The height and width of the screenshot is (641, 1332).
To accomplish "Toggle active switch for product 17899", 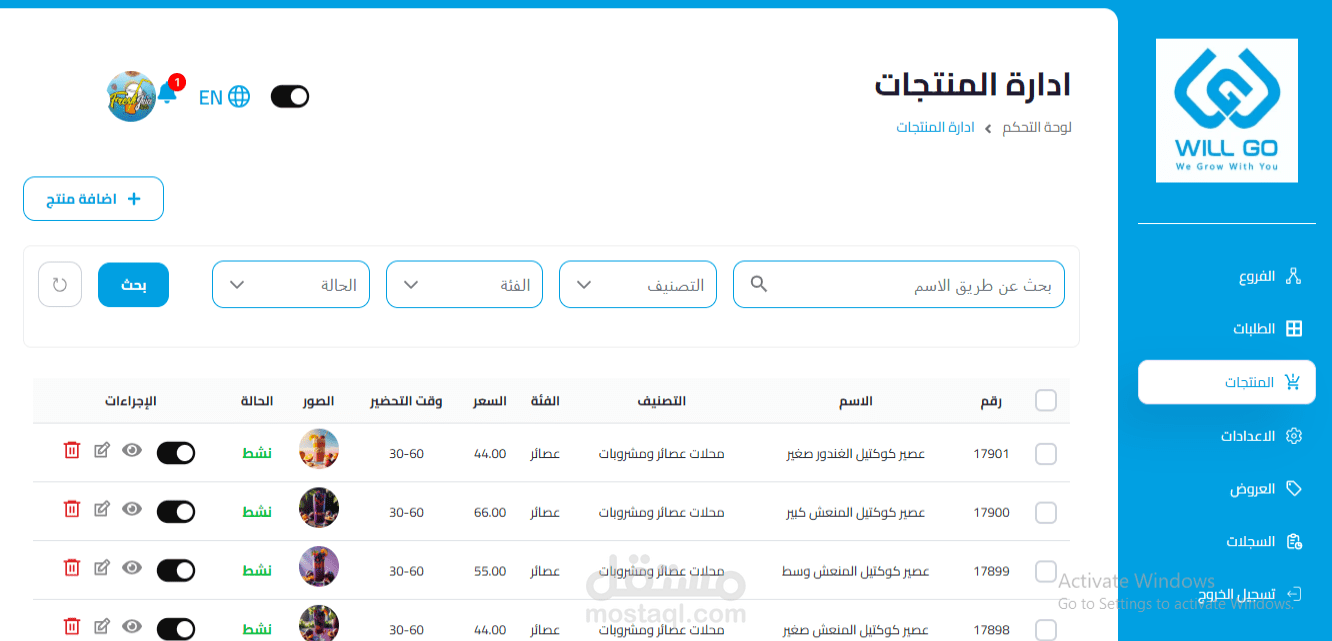I will pyautogui.click(x=176, y=571).
